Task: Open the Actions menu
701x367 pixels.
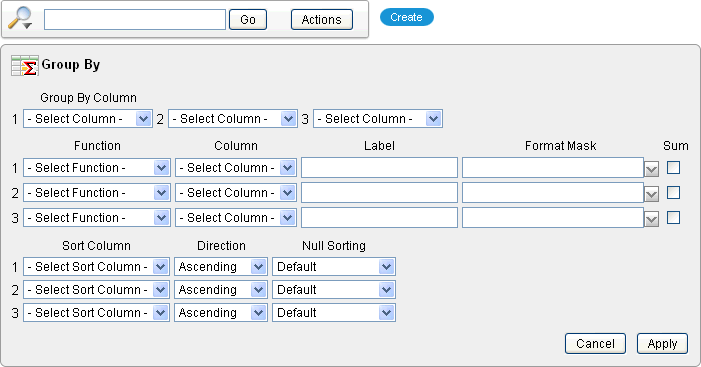Action: pyautogui.click(x=321, y=20)
